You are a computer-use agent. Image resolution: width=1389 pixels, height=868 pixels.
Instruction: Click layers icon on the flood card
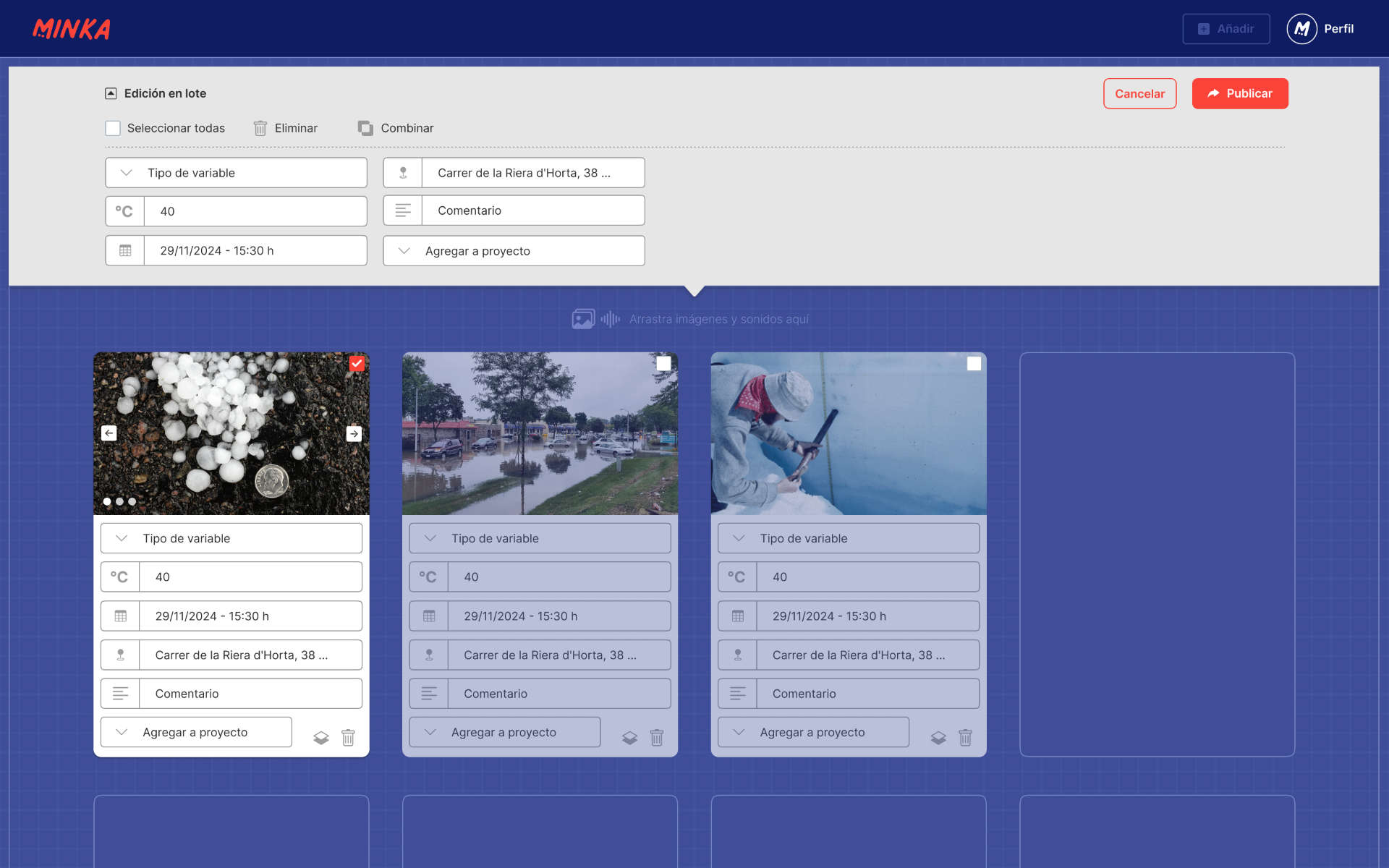pyautogui.click(x=629, y=738)
